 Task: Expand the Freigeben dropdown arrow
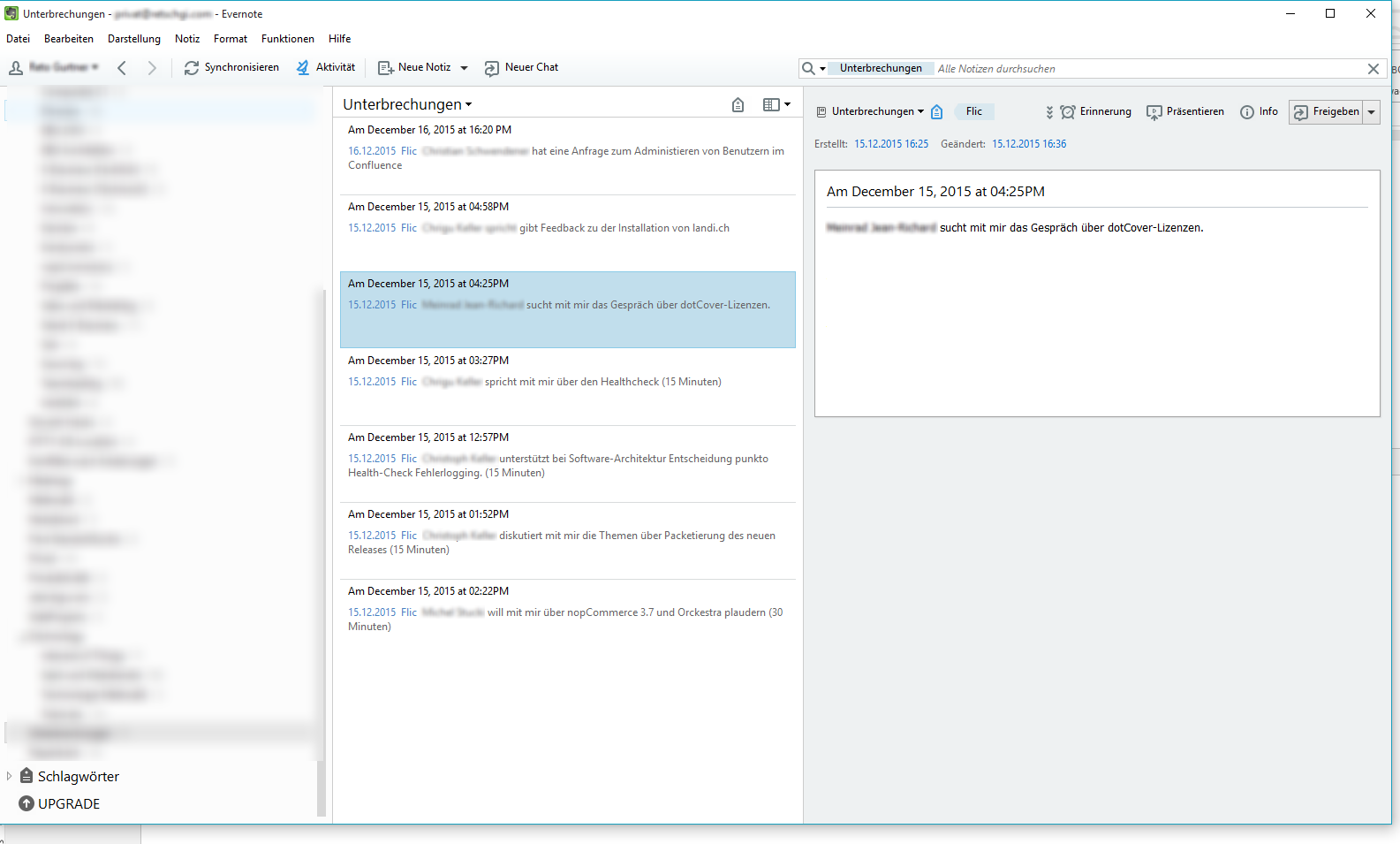pyautogui.click(x=1372, y=112)
